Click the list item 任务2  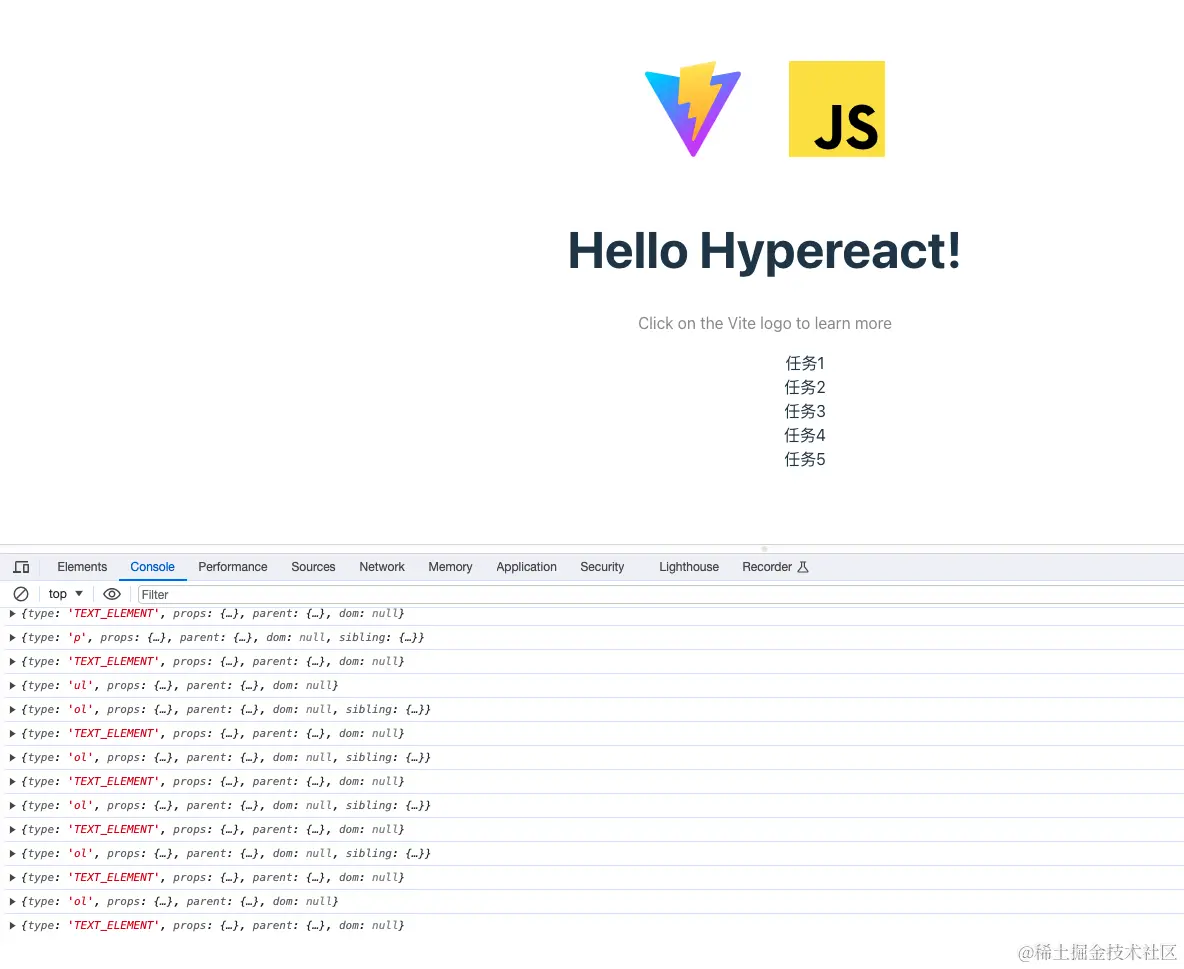pyautogui.click(x=805, y=387)
